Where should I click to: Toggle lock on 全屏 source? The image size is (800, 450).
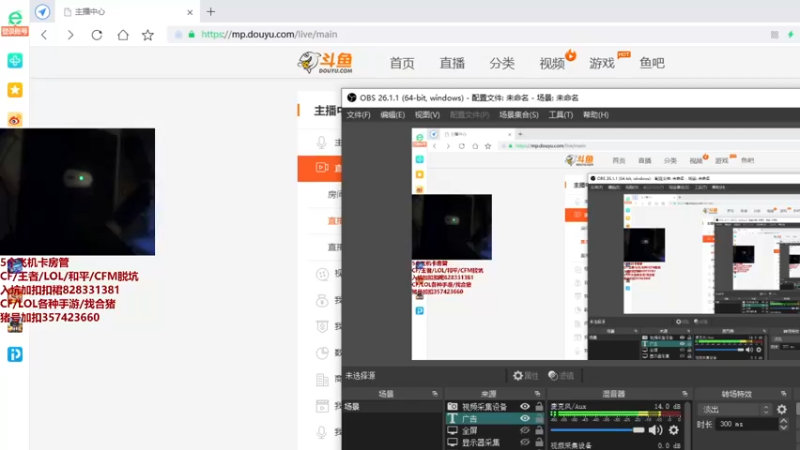tap(539, 431)
